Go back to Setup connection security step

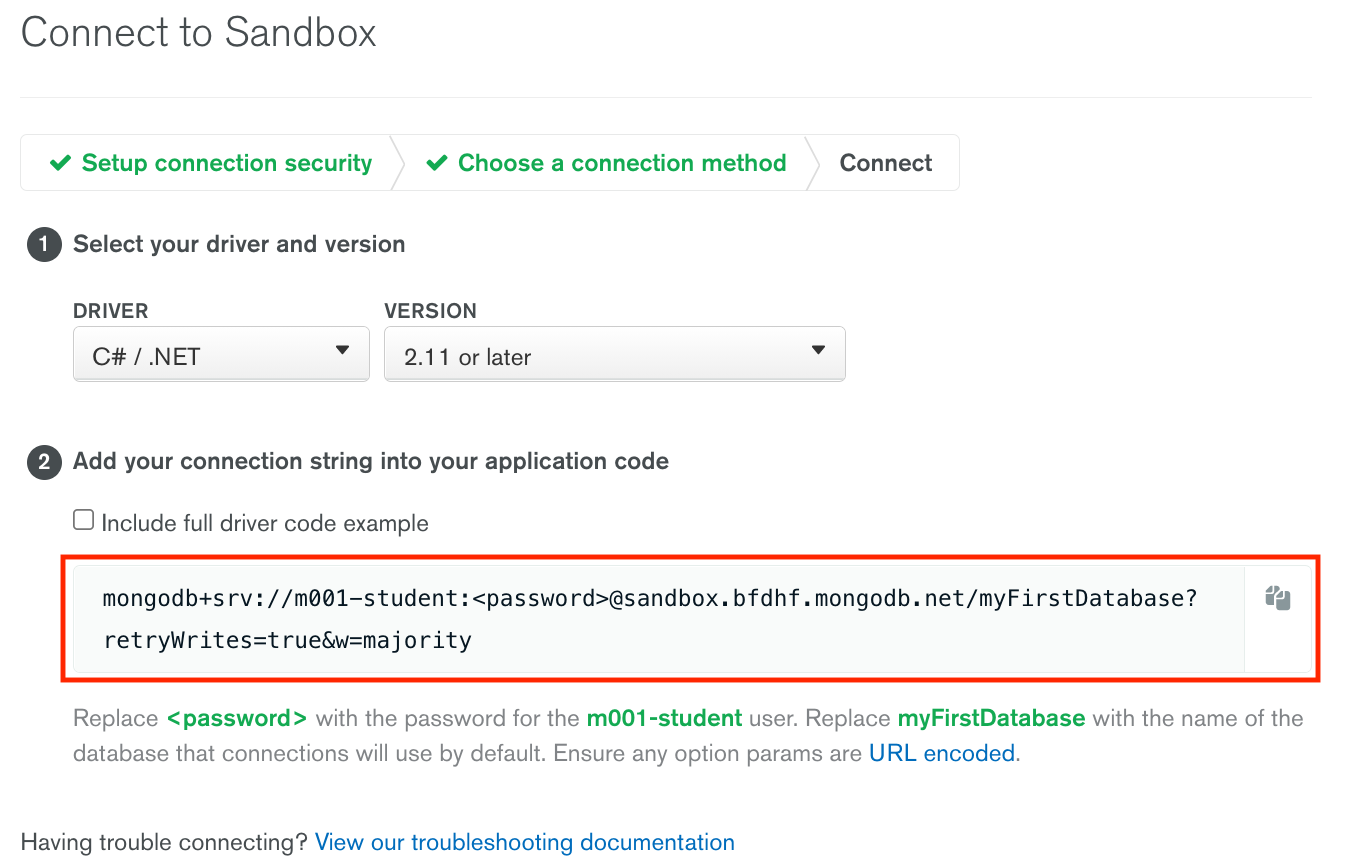[211, 163]
